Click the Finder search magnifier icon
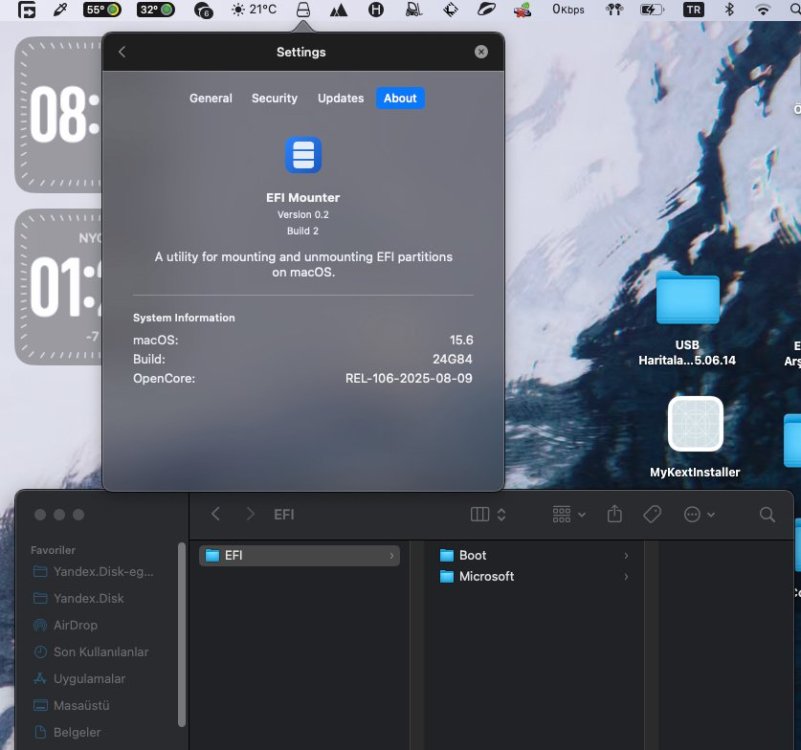 767,514
